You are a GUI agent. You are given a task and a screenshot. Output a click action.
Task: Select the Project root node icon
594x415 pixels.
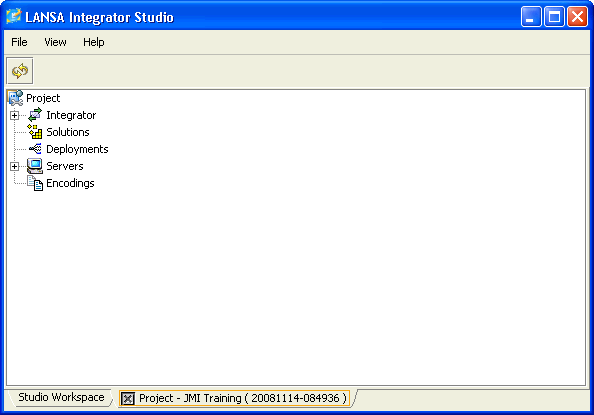click(16, 98)
